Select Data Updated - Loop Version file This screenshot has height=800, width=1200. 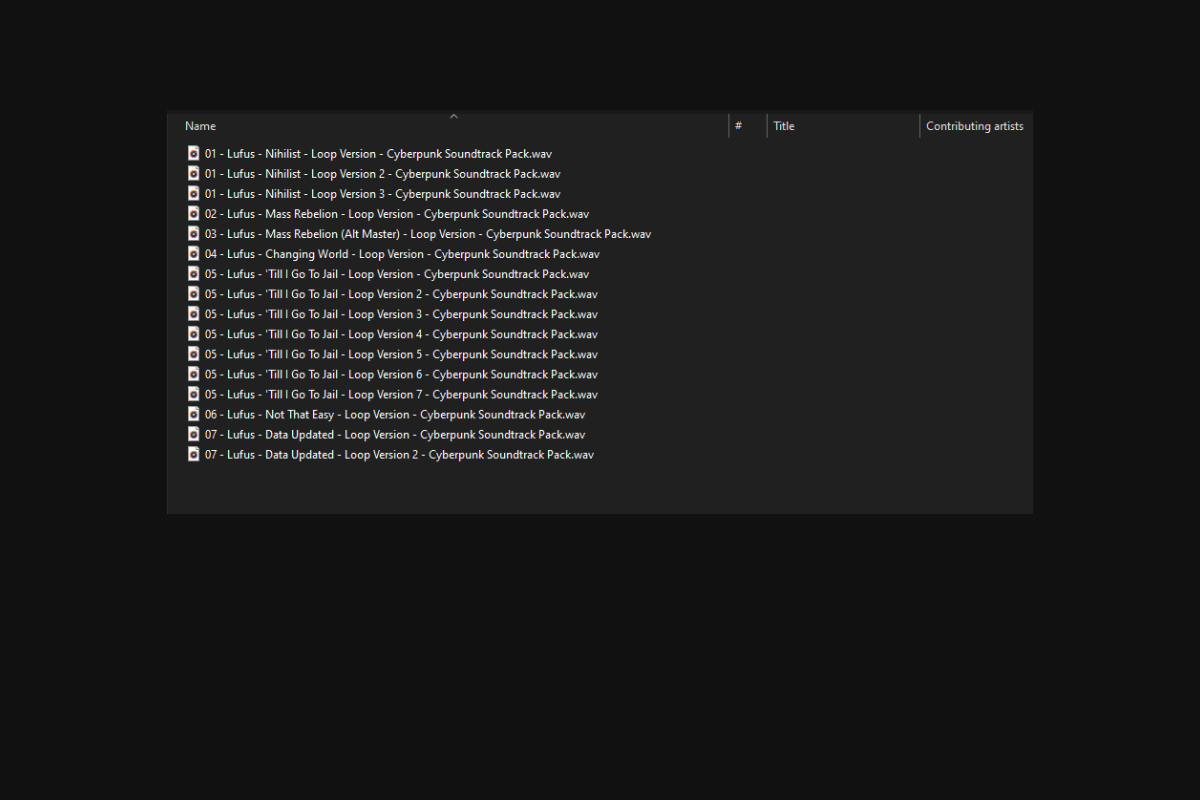(x=395, y=434)
